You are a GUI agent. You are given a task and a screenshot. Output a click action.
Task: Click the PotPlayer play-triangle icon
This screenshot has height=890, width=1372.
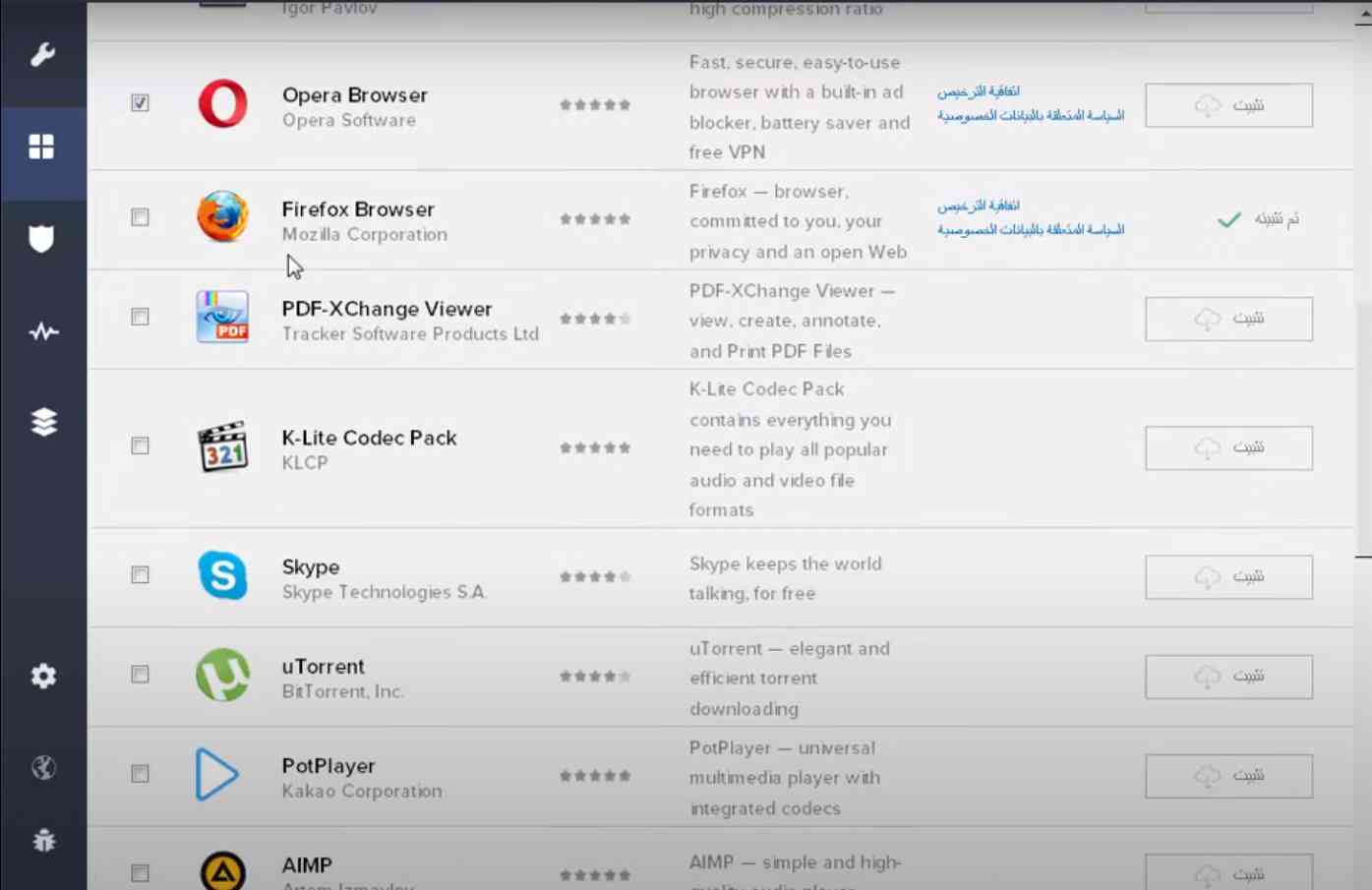pyautogui.click(x=216, y=774)
